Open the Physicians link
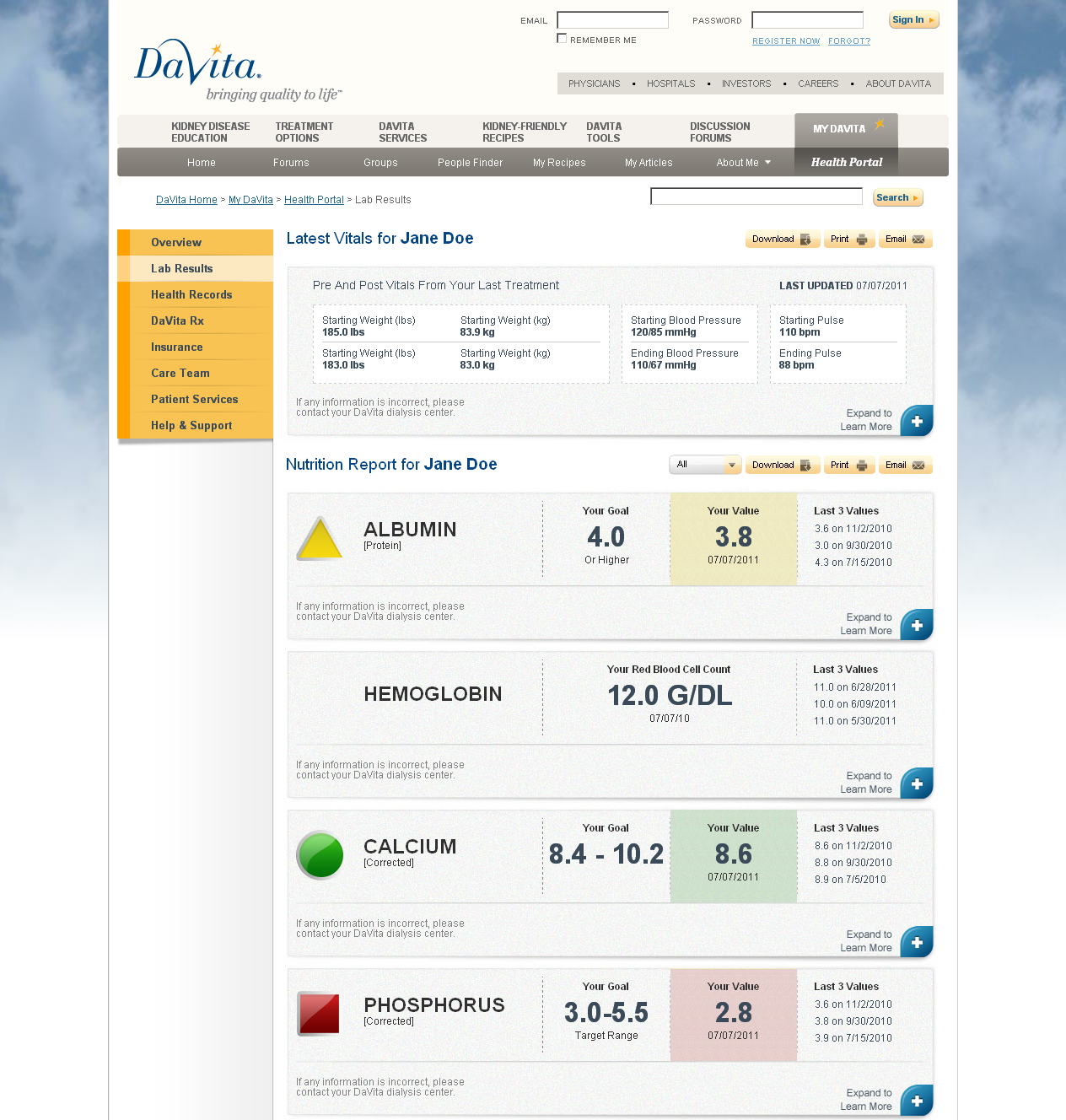Screen dimensions: 1066x1120 [x=594, y=83]
